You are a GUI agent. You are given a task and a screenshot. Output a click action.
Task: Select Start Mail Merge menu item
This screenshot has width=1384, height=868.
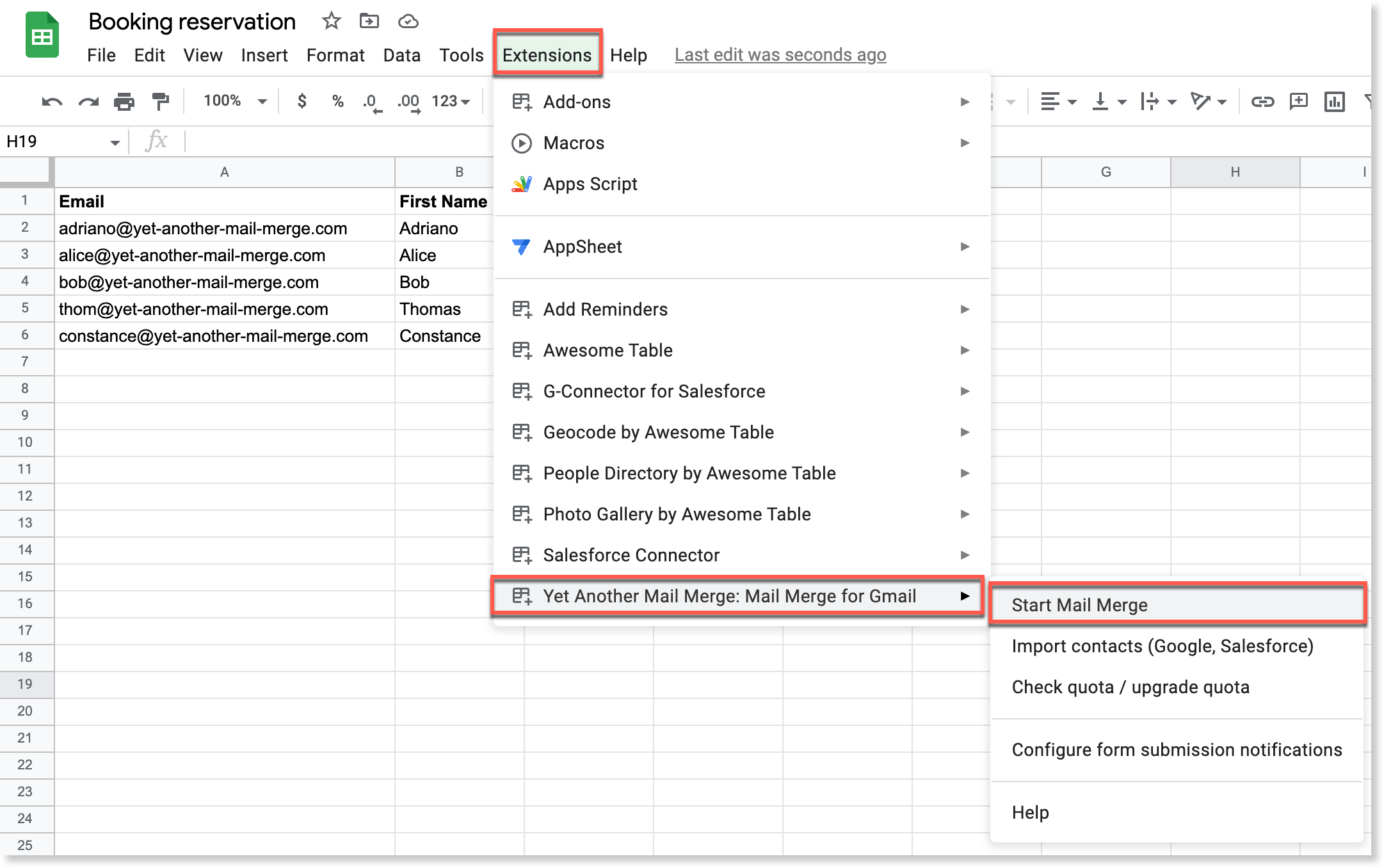tap(1079, 605)
